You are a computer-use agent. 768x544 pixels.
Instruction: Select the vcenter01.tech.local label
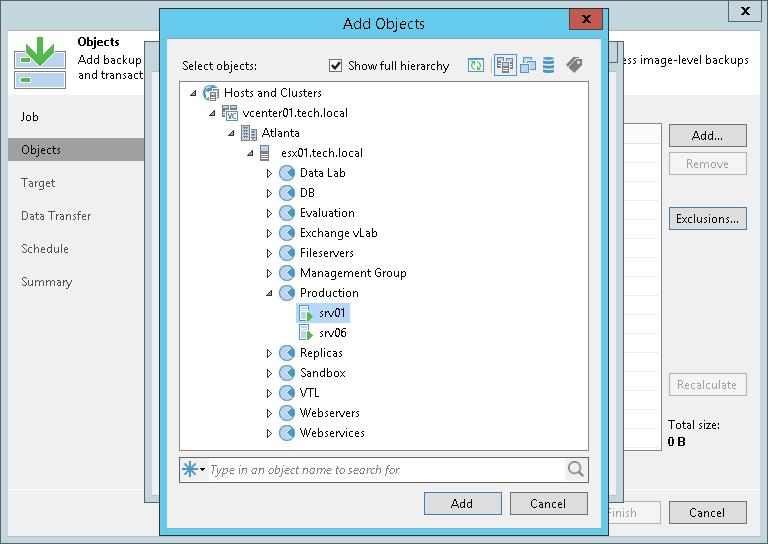pos(295,113)
